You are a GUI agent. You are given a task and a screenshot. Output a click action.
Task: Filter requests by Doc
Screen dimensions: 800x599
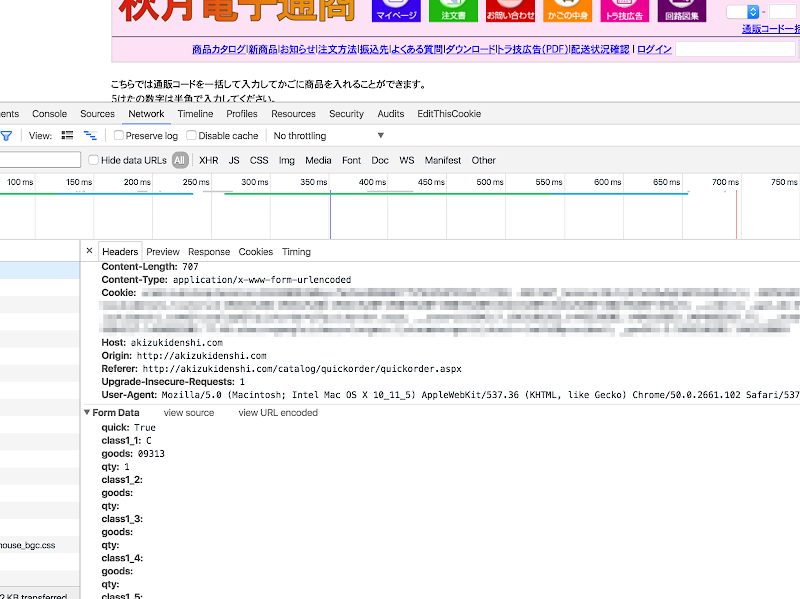tap(380, 160)
